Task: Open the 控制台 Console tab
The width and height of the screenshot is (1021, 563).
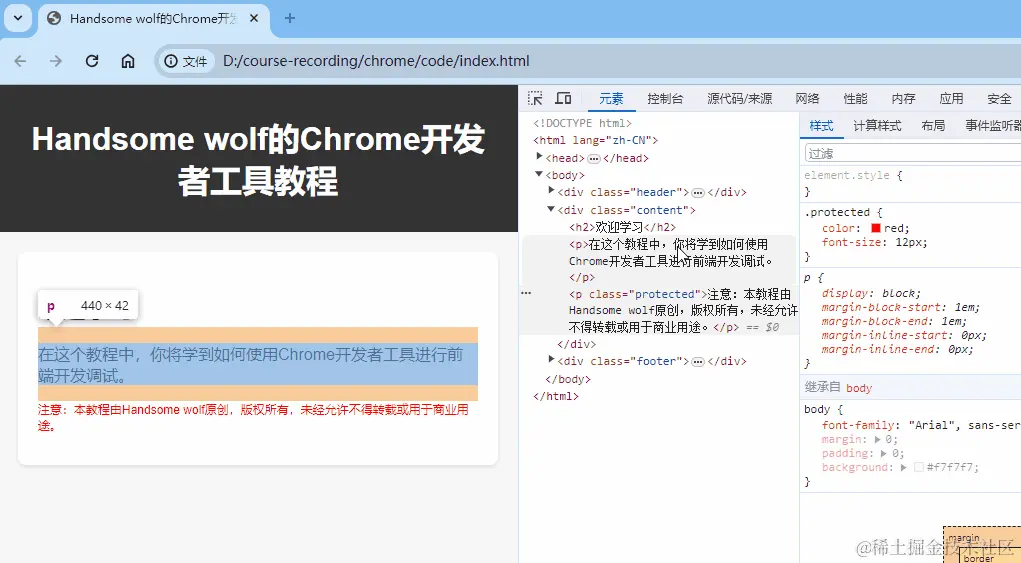Action: 665,98
